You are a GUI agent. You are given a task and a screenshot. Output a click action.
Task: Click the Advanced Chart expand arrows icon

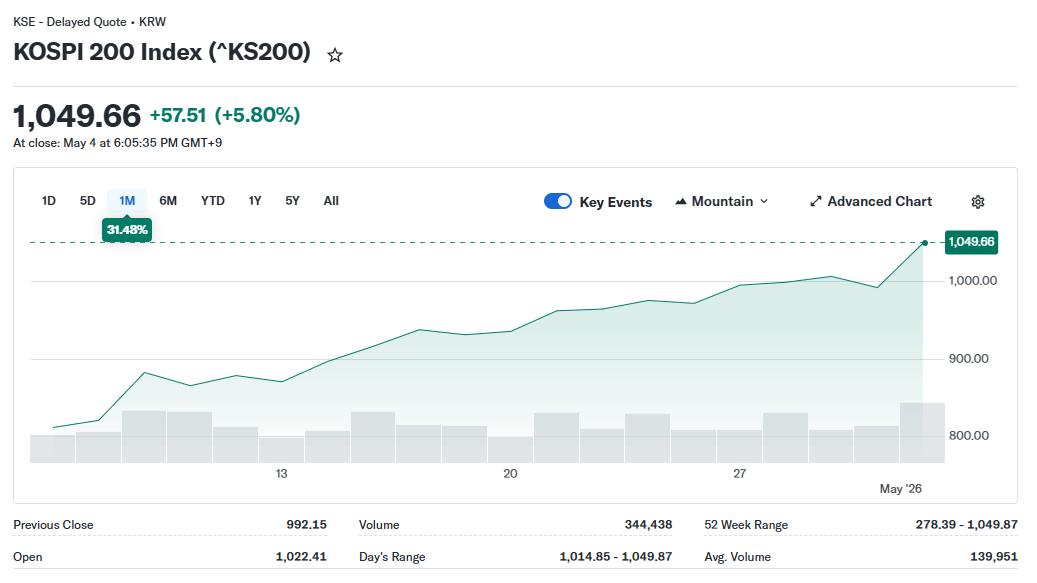click(815, 202)
